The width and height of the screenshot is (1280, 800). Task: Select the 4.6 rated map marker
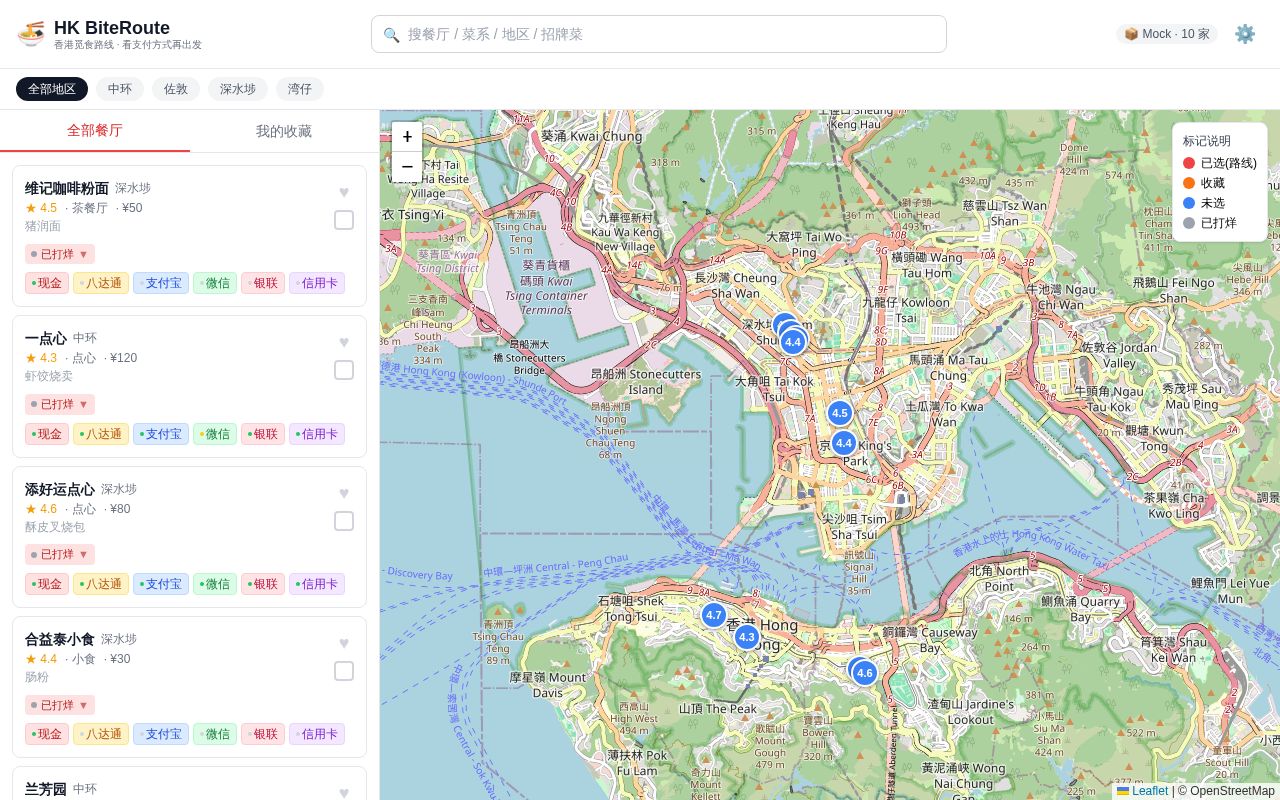point(865,673)
